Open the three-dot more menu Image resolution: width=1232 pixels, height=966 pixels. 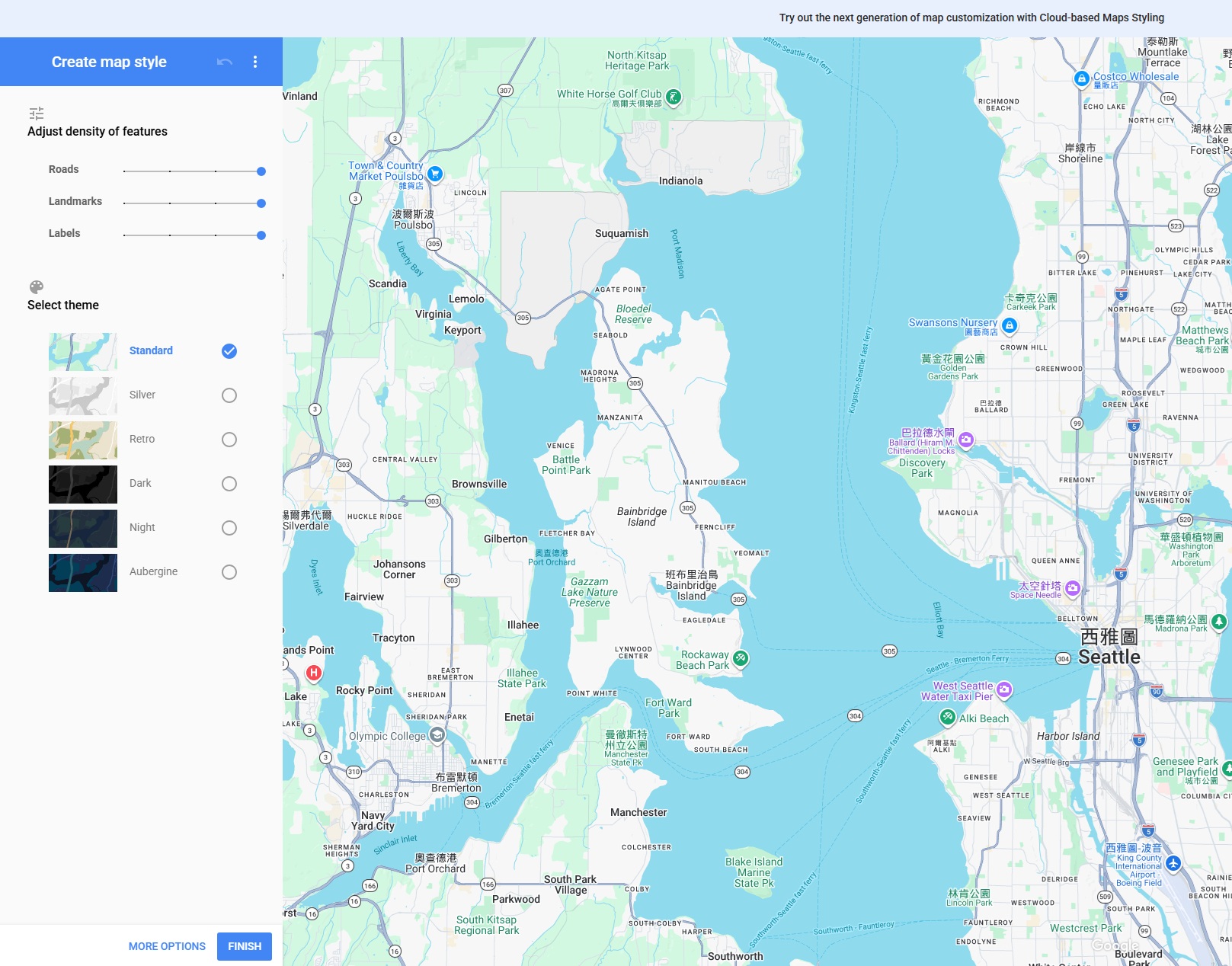tap(255, 62)
